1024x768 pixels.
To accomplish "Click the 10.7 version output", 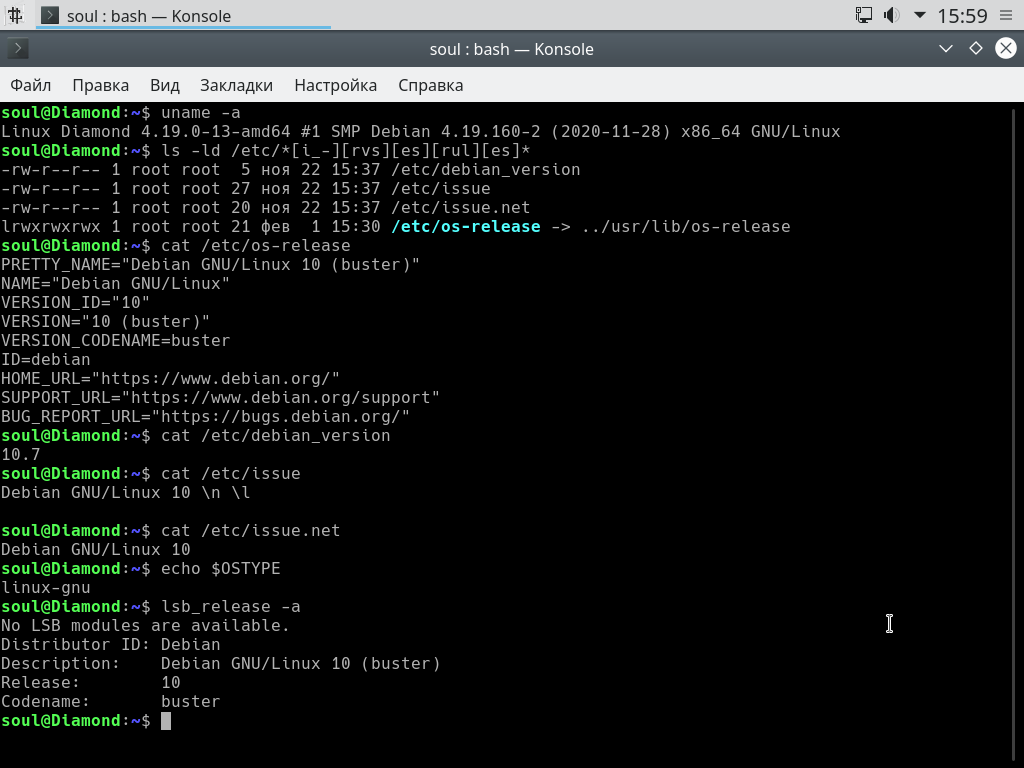I will [21, 455].
